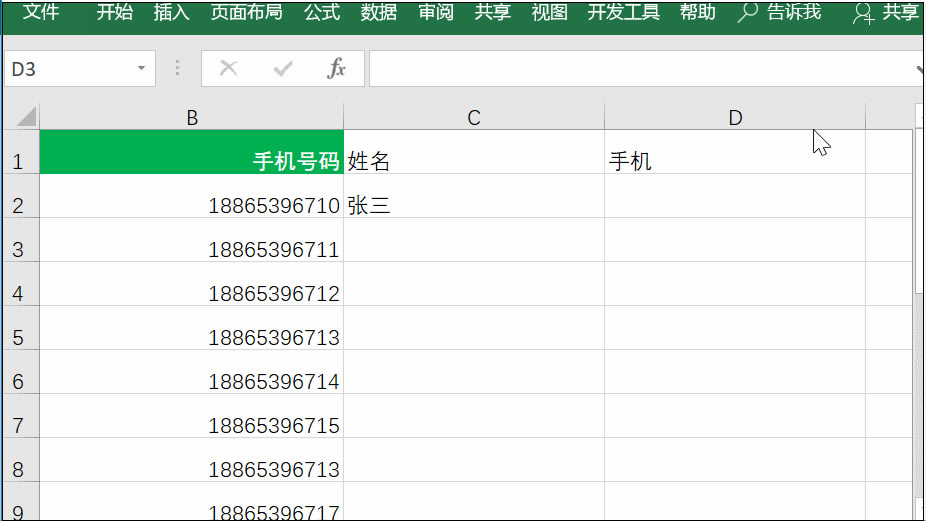Open the 文件 menu

point(41,12)
